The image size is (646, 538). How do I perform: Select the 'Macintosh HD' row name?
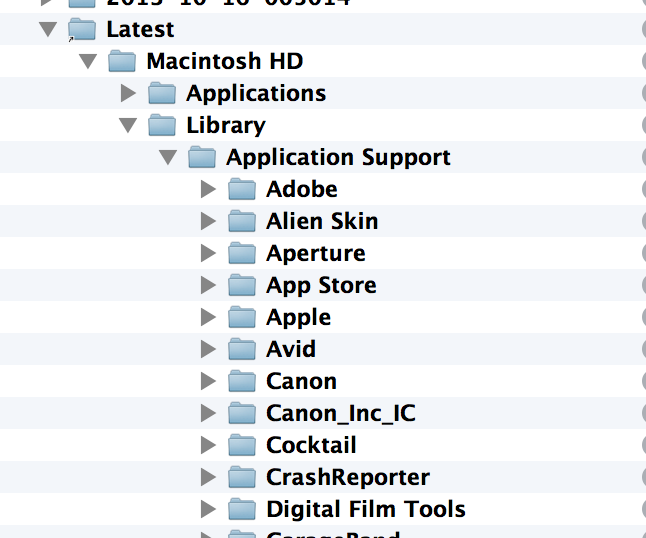225,61
